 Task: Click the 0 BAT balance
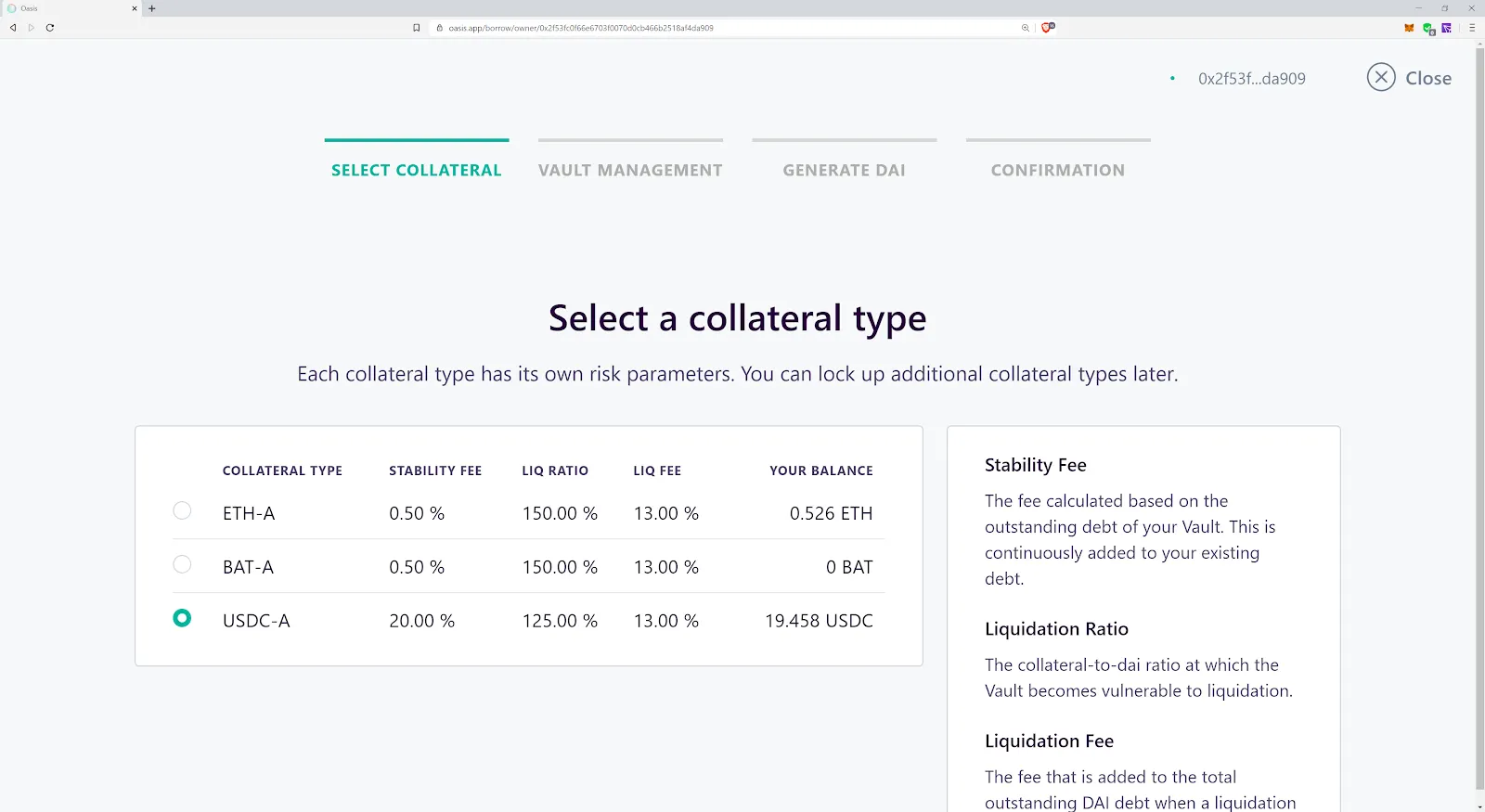tap(849, 567)
